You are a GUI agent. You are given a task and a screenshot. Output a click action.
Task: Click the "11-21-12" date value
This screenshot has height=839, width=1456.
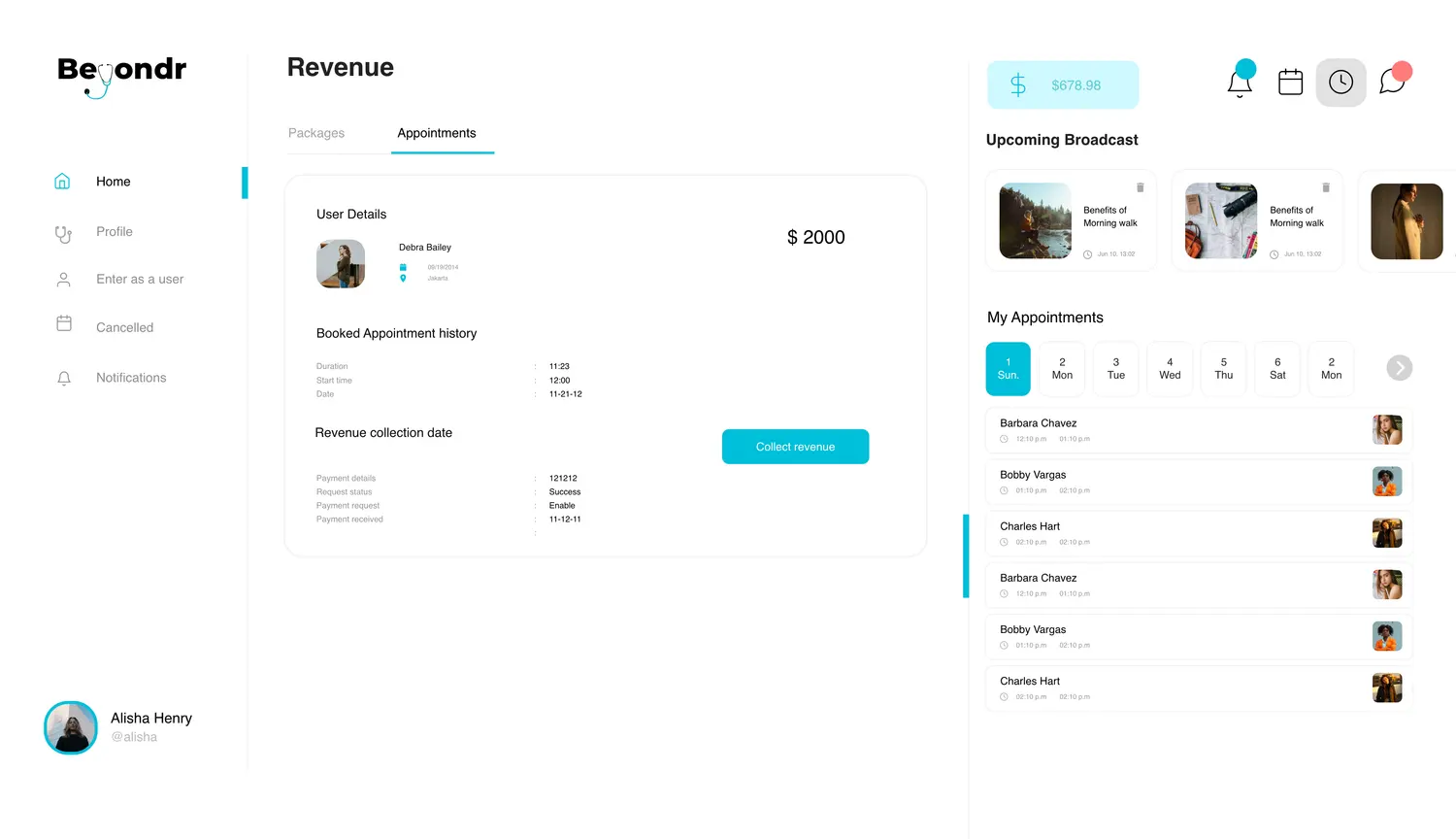click(566, 394)
